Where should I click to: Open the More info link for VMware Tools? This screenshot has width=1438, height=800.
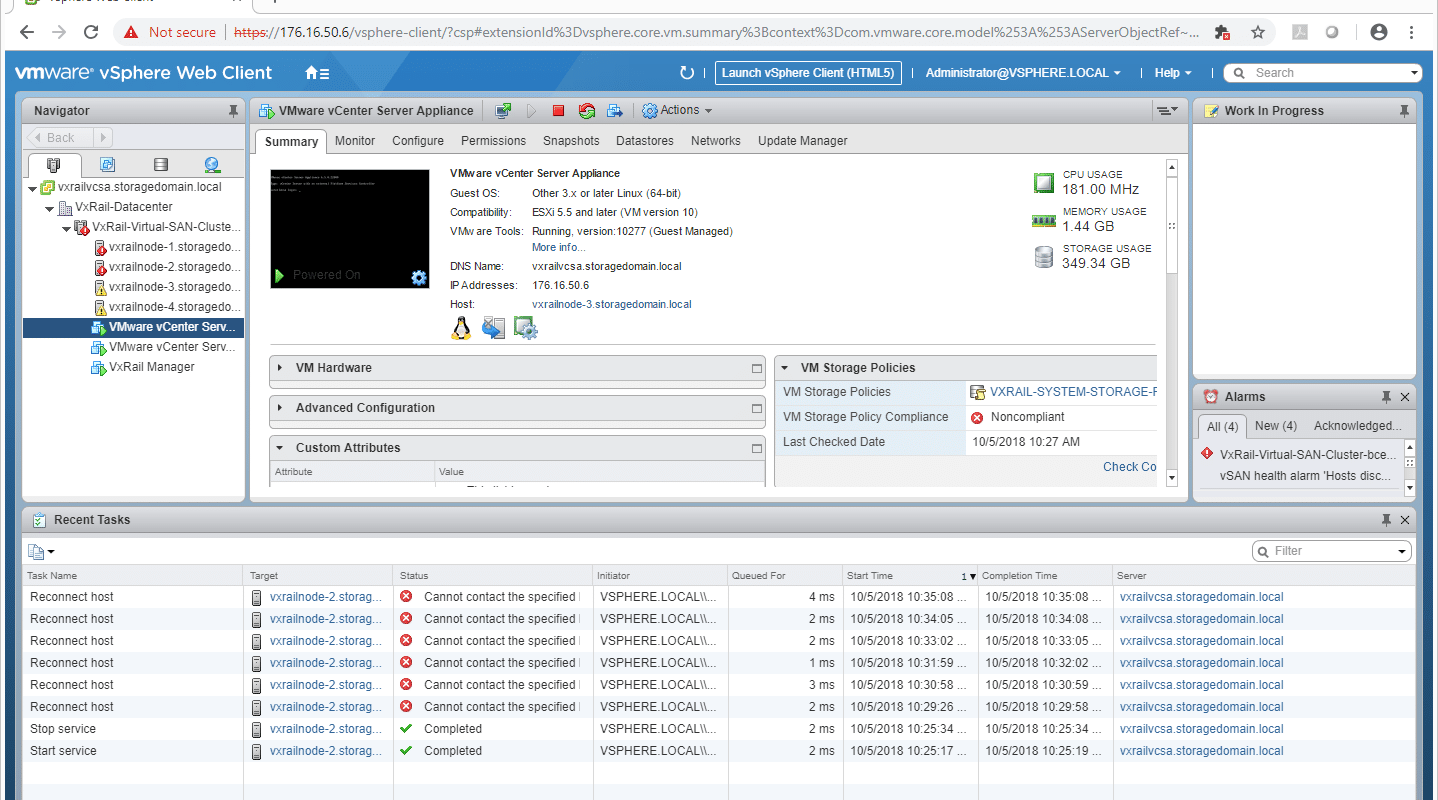point(559,248)
